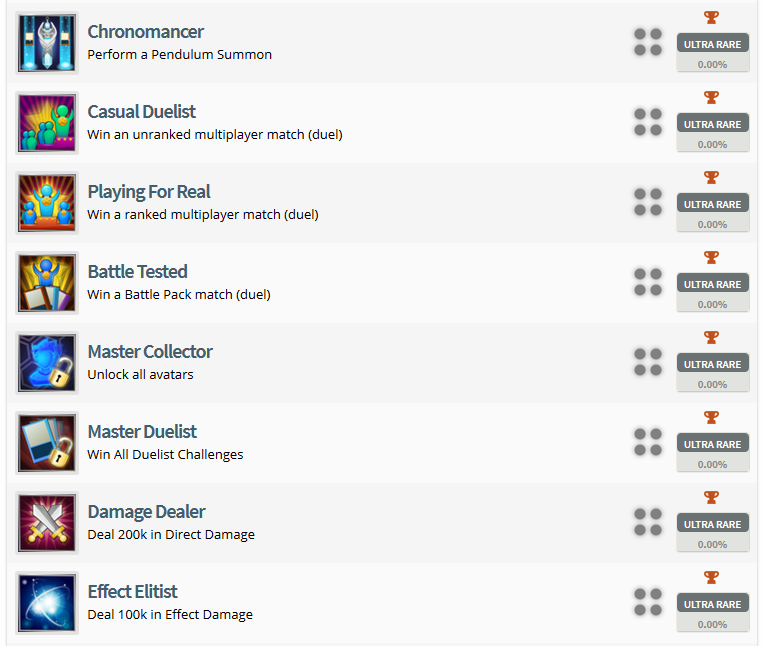Click the four-dot icon beside Casual Duelist
This screenshot has height=646, width=764.
(648, 122)
